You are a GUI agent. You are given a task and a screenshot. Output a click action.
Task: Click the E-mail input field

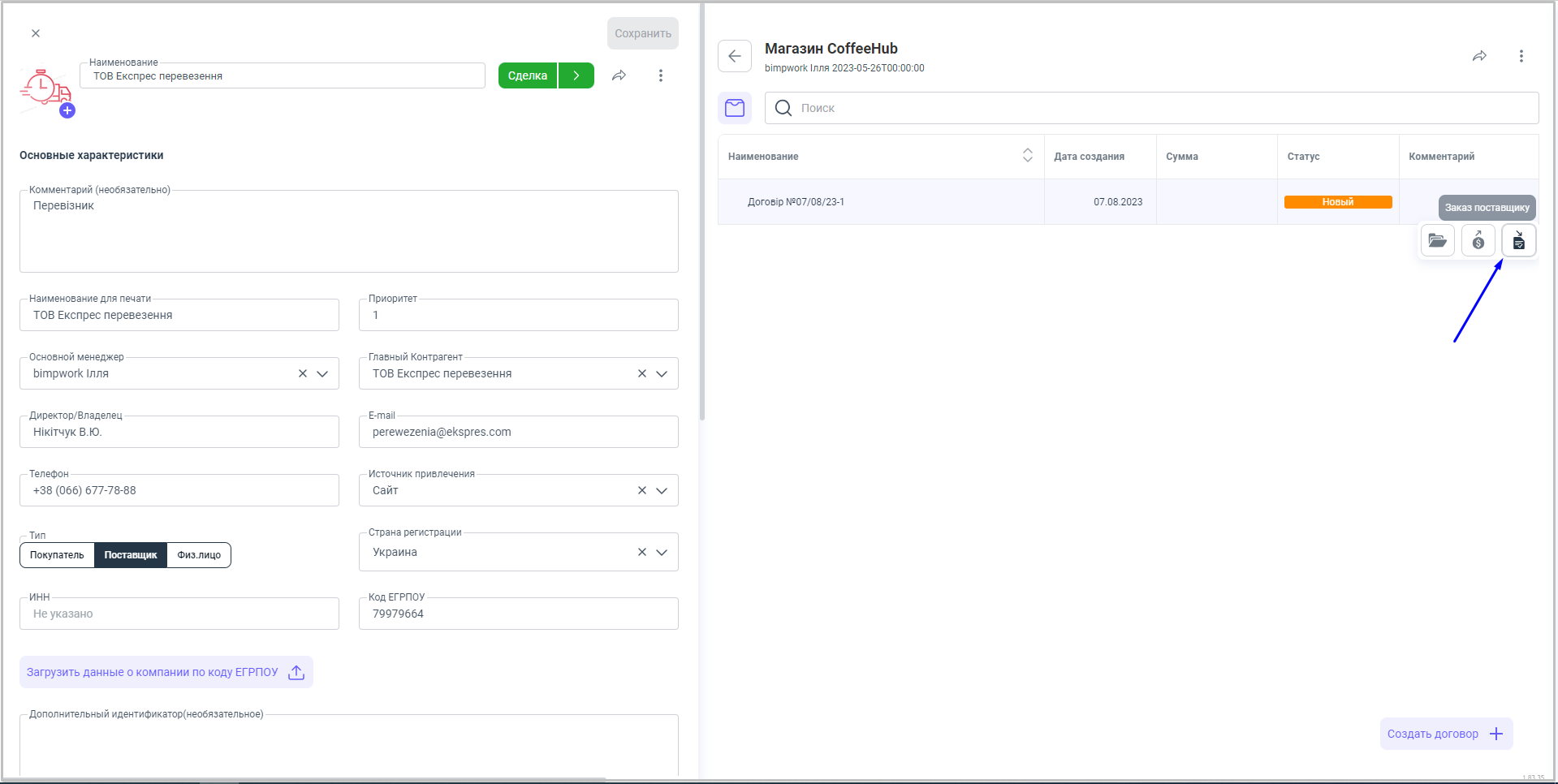coord(518,433)
